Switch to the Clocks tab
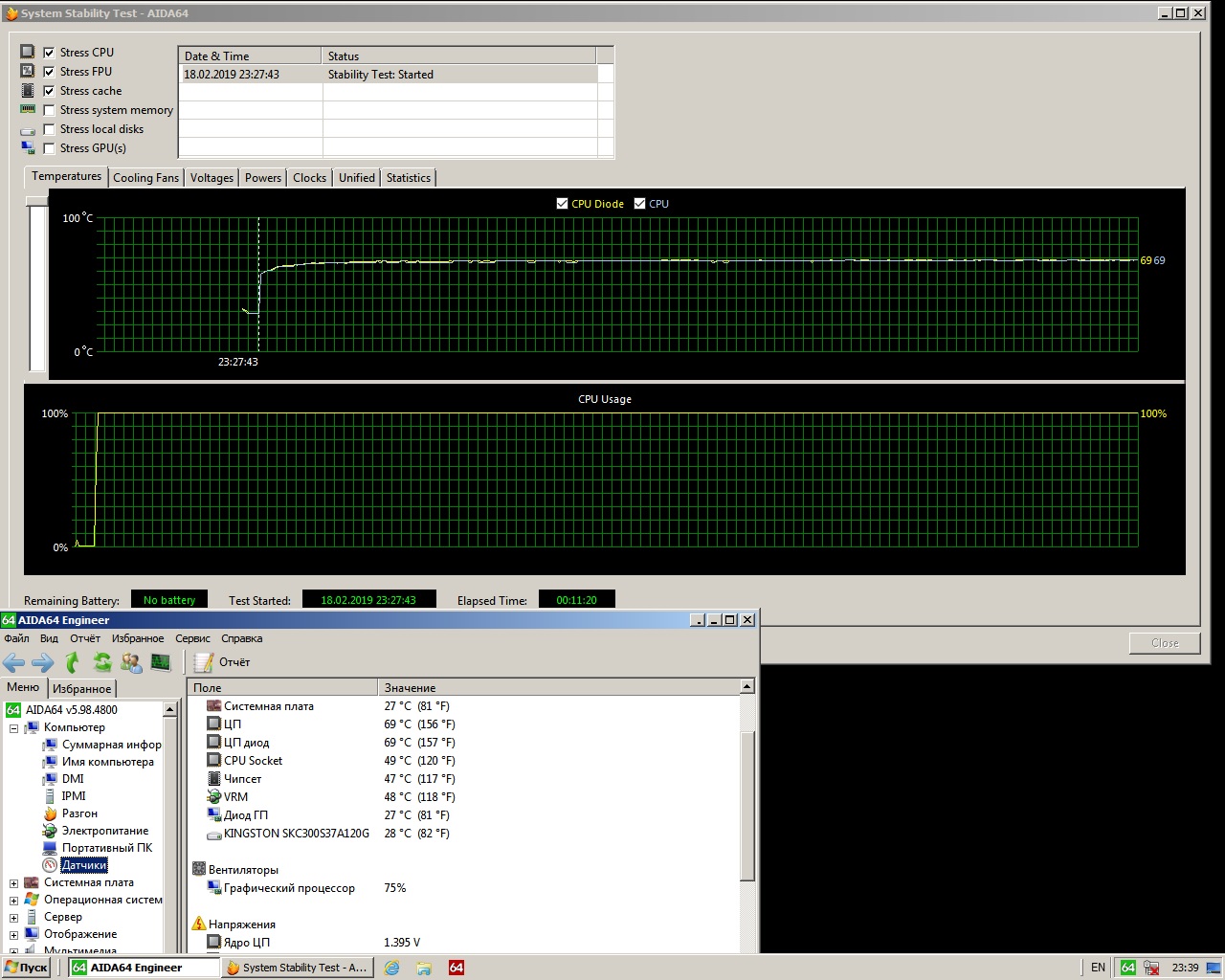The image size is (1225, 980). tap(309, 178)
